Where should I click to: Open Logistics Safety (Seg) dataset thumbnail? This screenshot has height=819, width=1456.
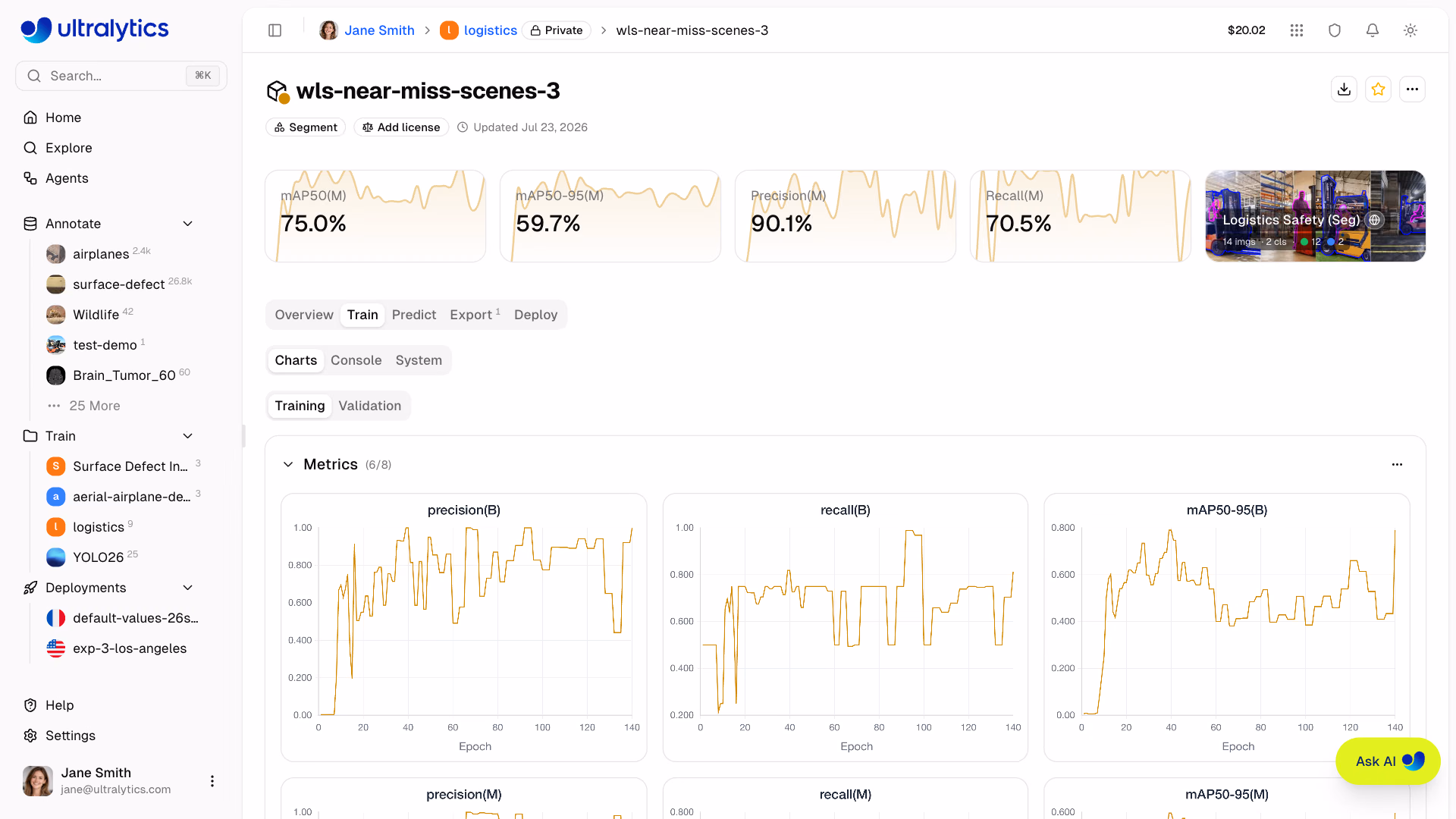tap(1316, 216)
